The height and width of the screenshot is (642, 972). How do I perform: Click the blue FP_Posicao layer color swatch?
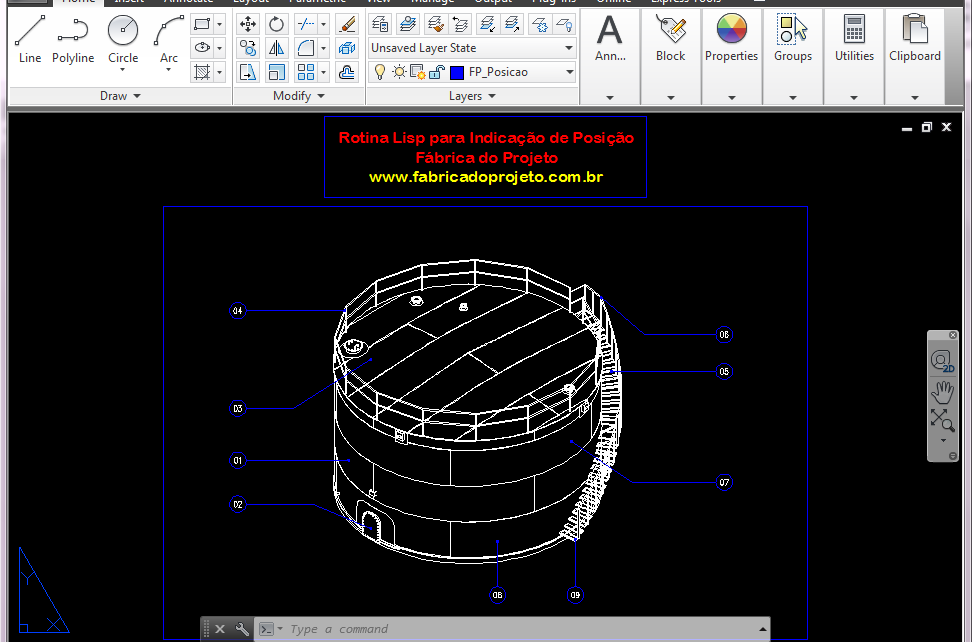click(x=457, y=72)
